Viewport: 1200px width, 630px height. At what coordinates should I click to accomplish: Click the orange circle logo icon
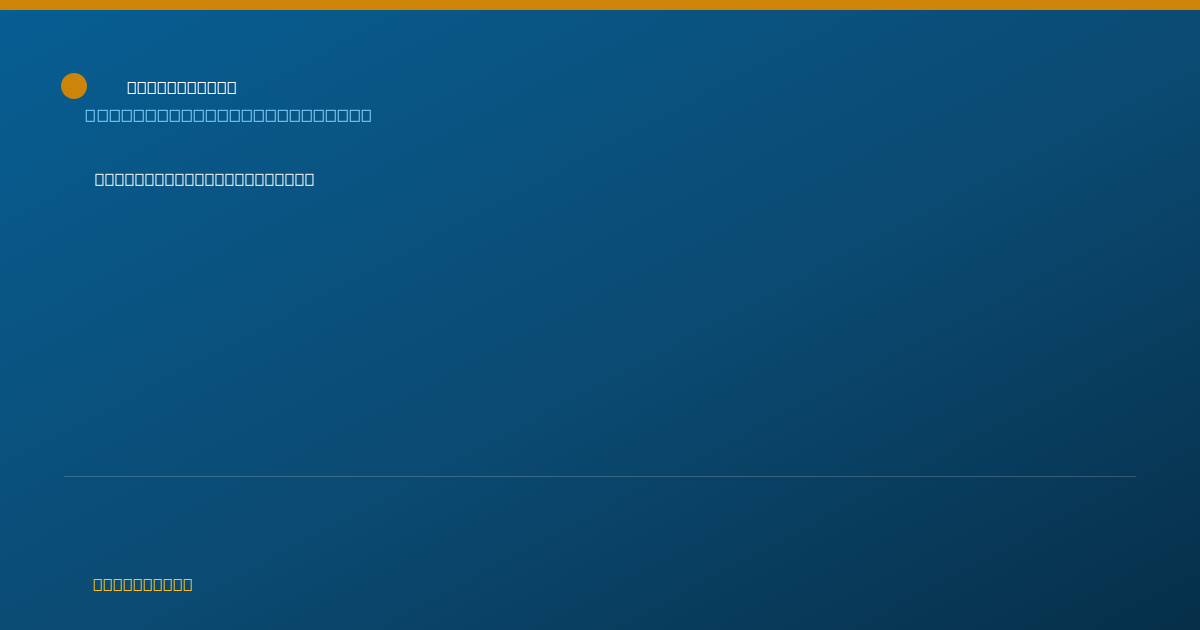tap(74, 86)
